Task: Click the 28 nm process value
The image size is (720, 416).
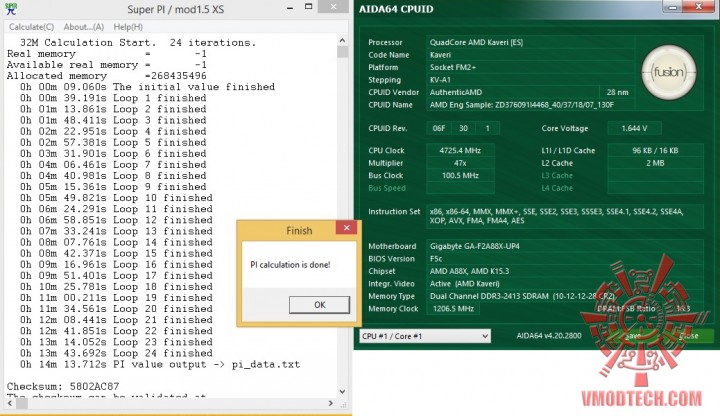Action: click(617, 92)
